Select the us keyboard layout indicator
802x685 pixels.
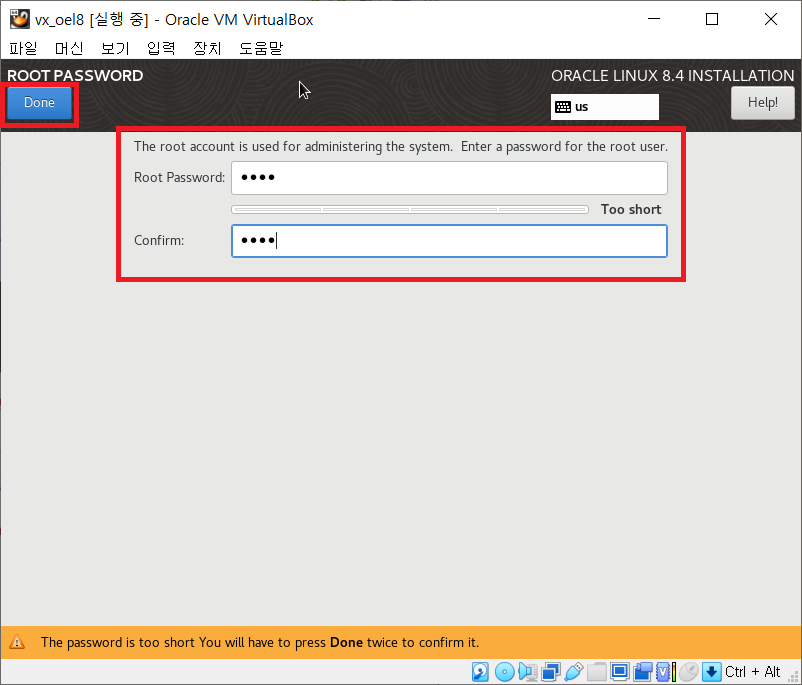pos(605,107)
